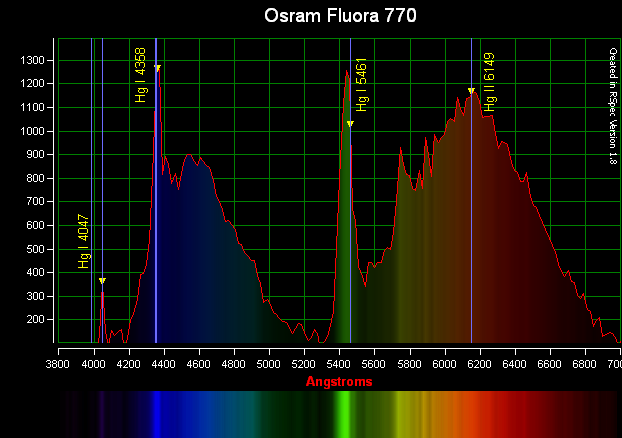Click the 6200 x-axis value
Viewport: 622px width, 438px height.
480,364
